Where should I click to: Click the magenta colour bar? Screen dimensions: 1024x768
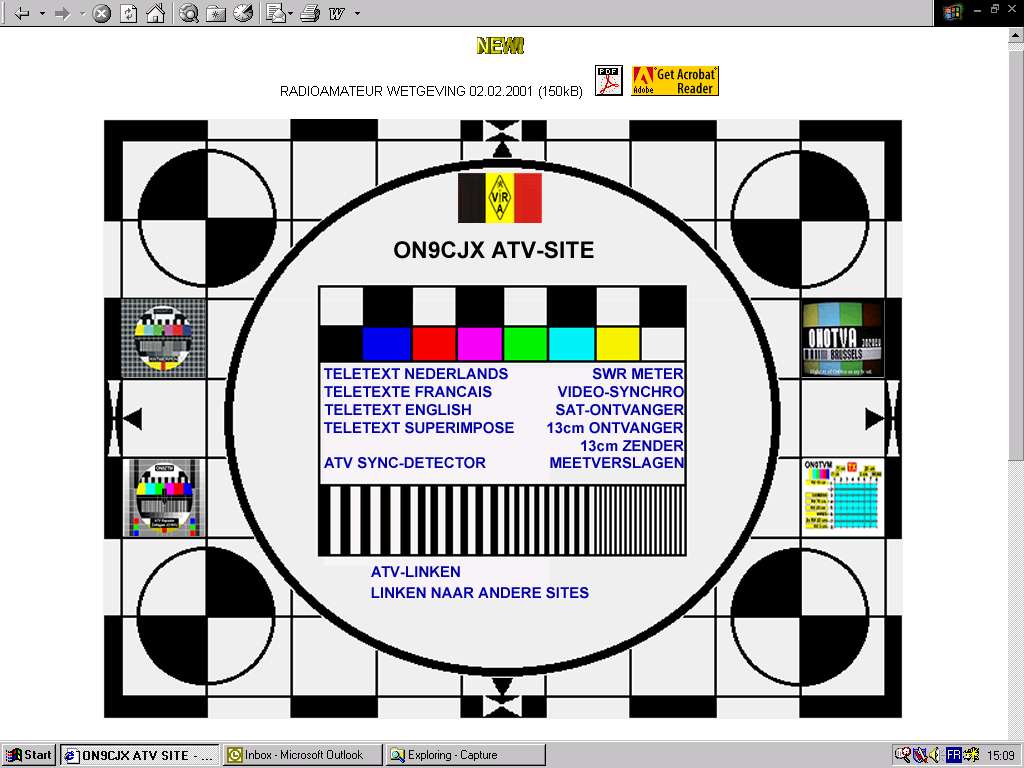point(480,344)
